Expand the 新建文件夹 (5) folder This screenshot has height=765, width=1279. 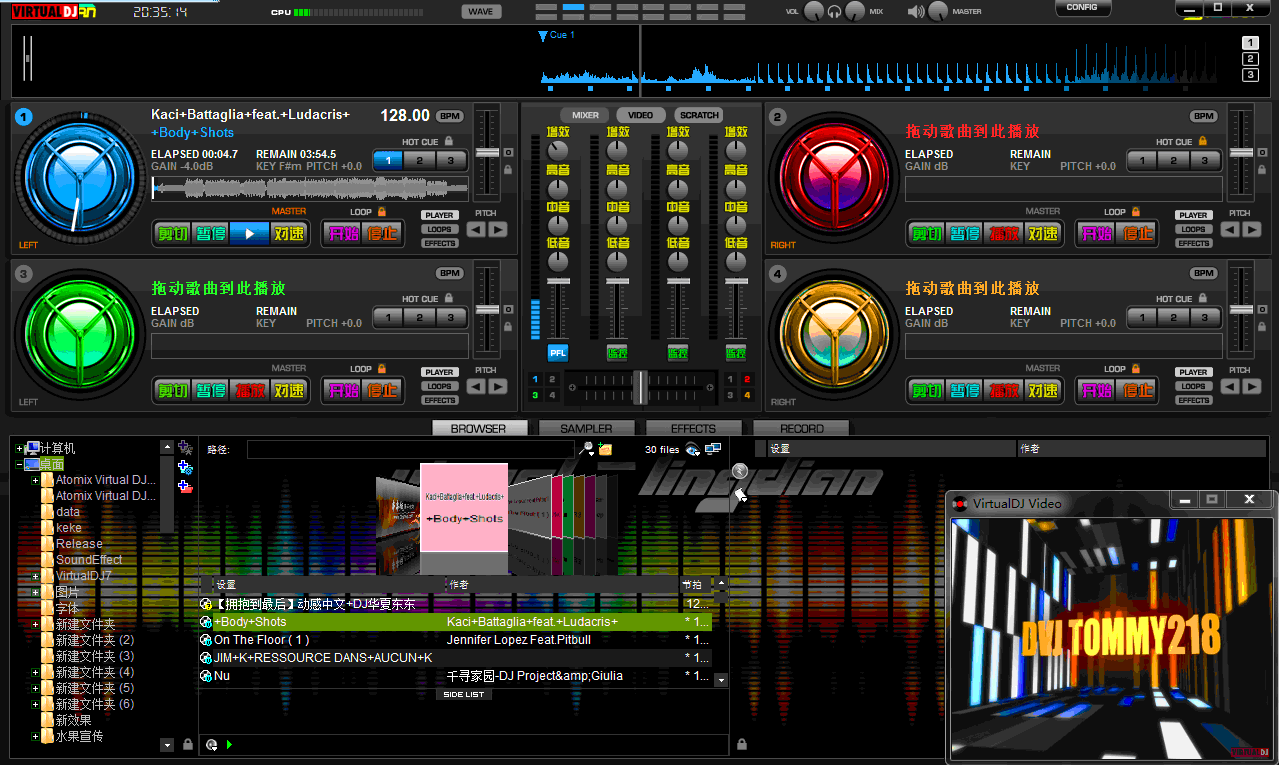(x=35, y=689)
